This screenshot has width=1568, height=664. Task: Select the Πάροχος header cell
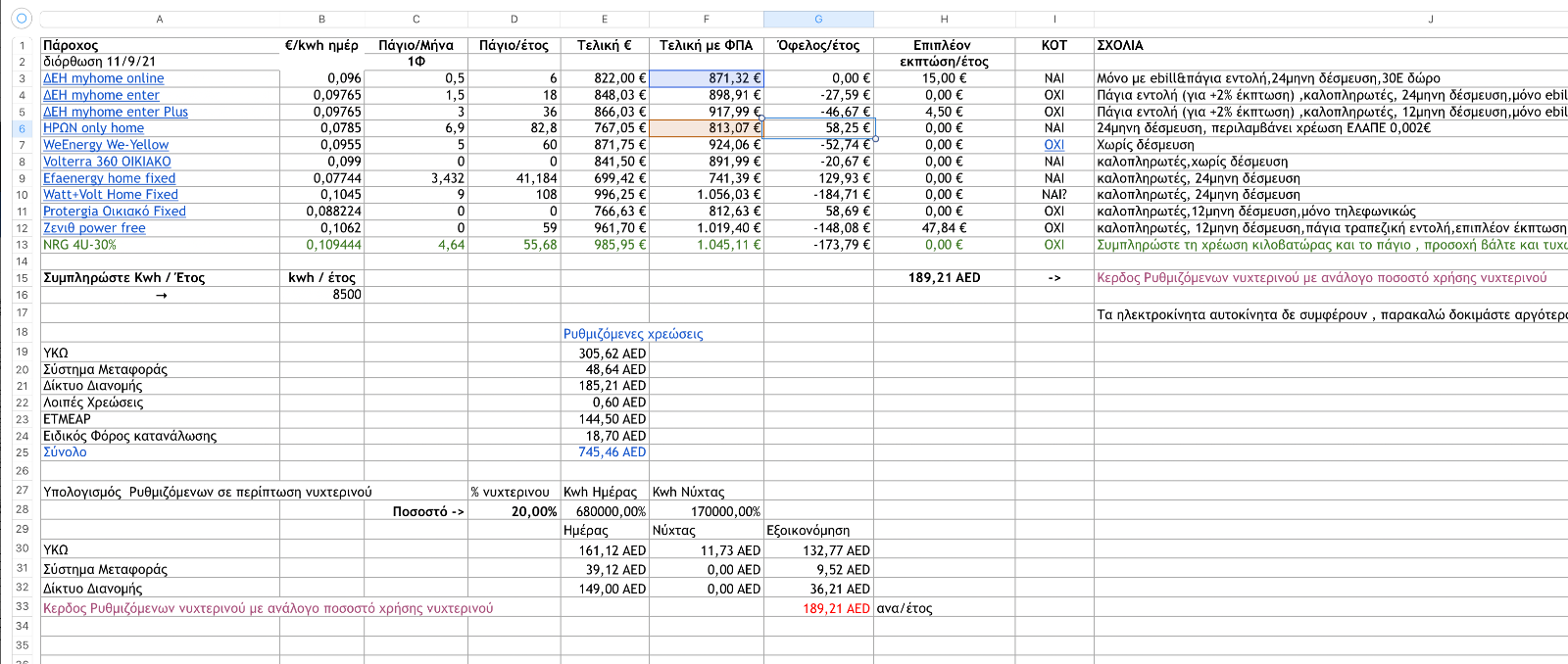(x=160, y=45)
